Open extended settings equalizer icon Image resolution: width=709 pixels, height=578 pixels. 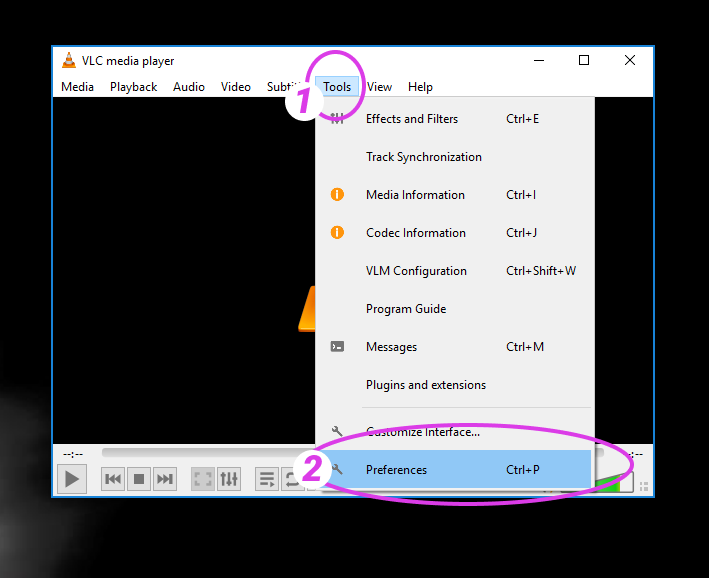click(229, 480)
